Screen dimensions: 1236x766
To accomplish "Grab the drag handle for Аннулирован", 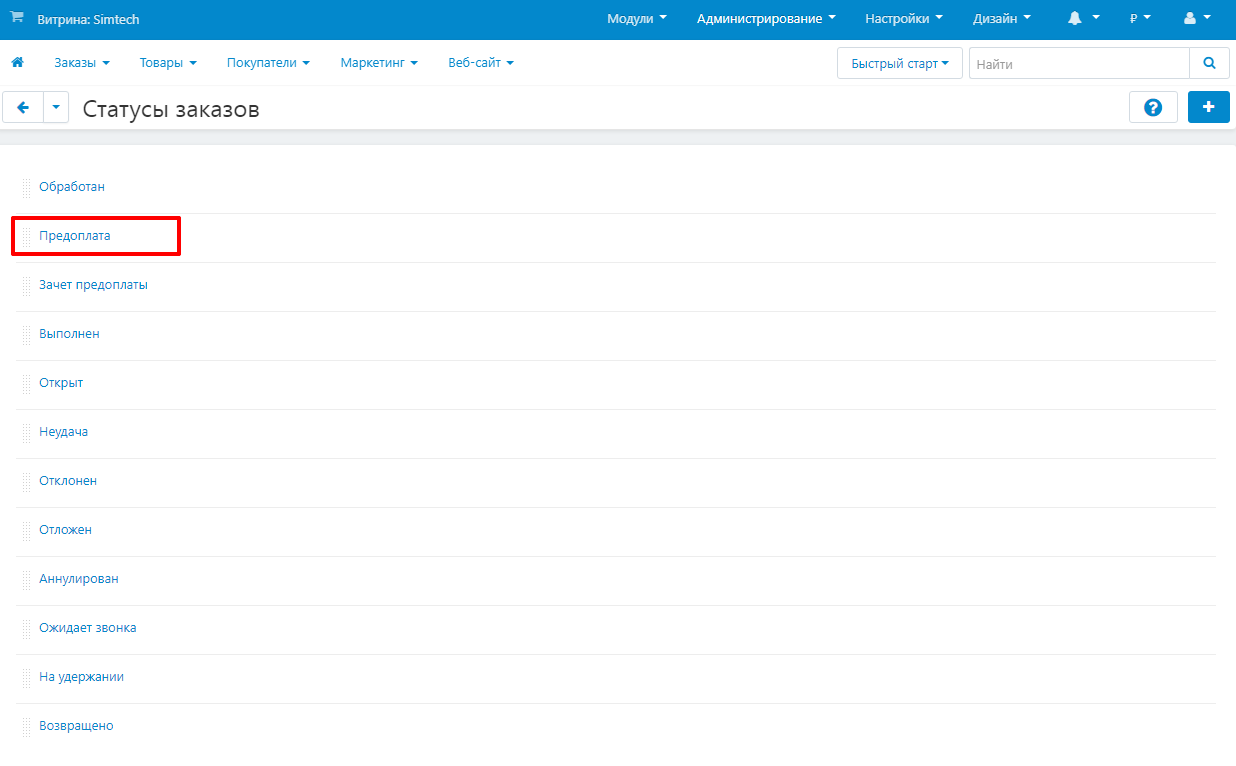I will pos(27,580).
